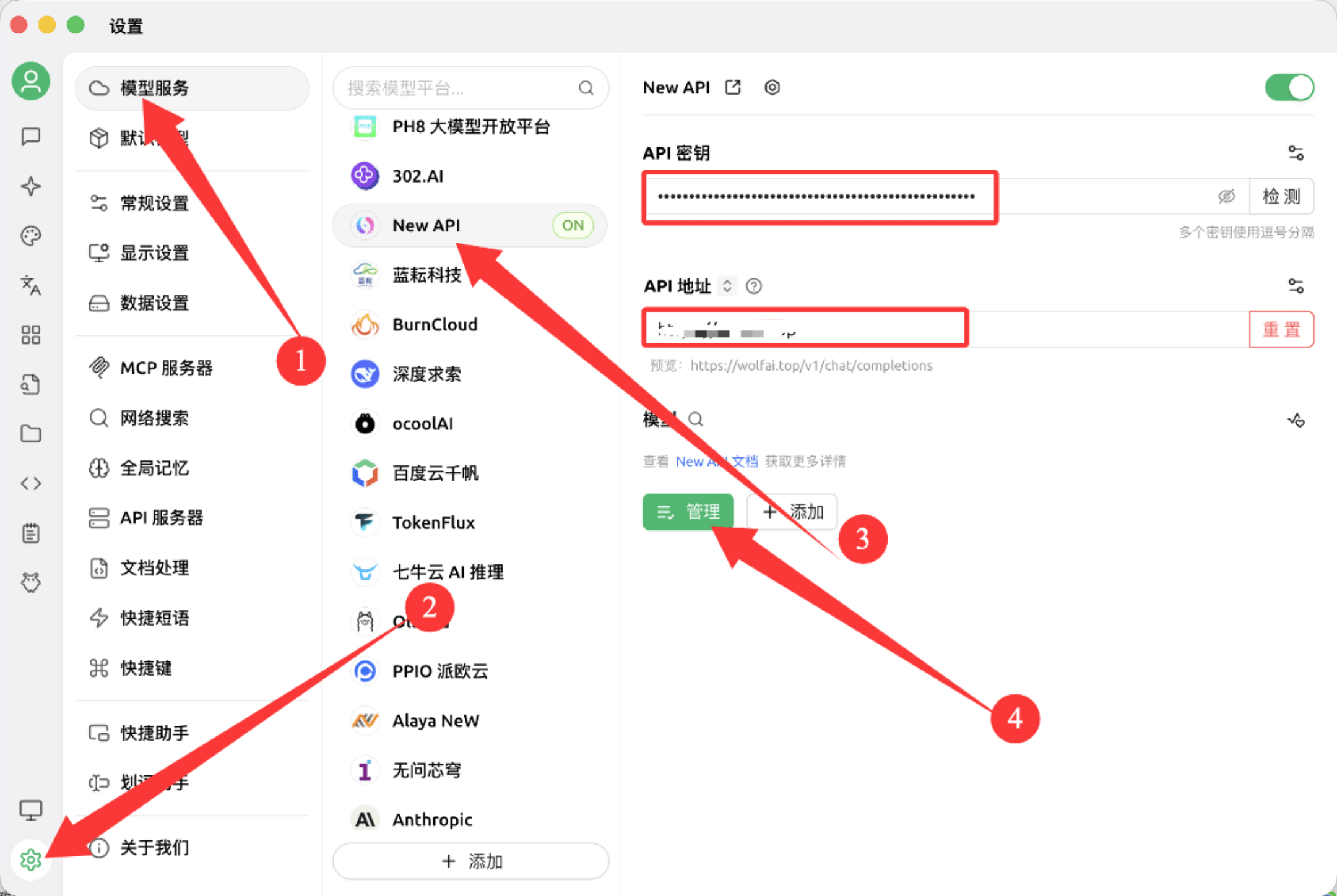The image size is (1337, 896).
Task: Focus the 搜索模型平台 search field
Action: point(471,88)
